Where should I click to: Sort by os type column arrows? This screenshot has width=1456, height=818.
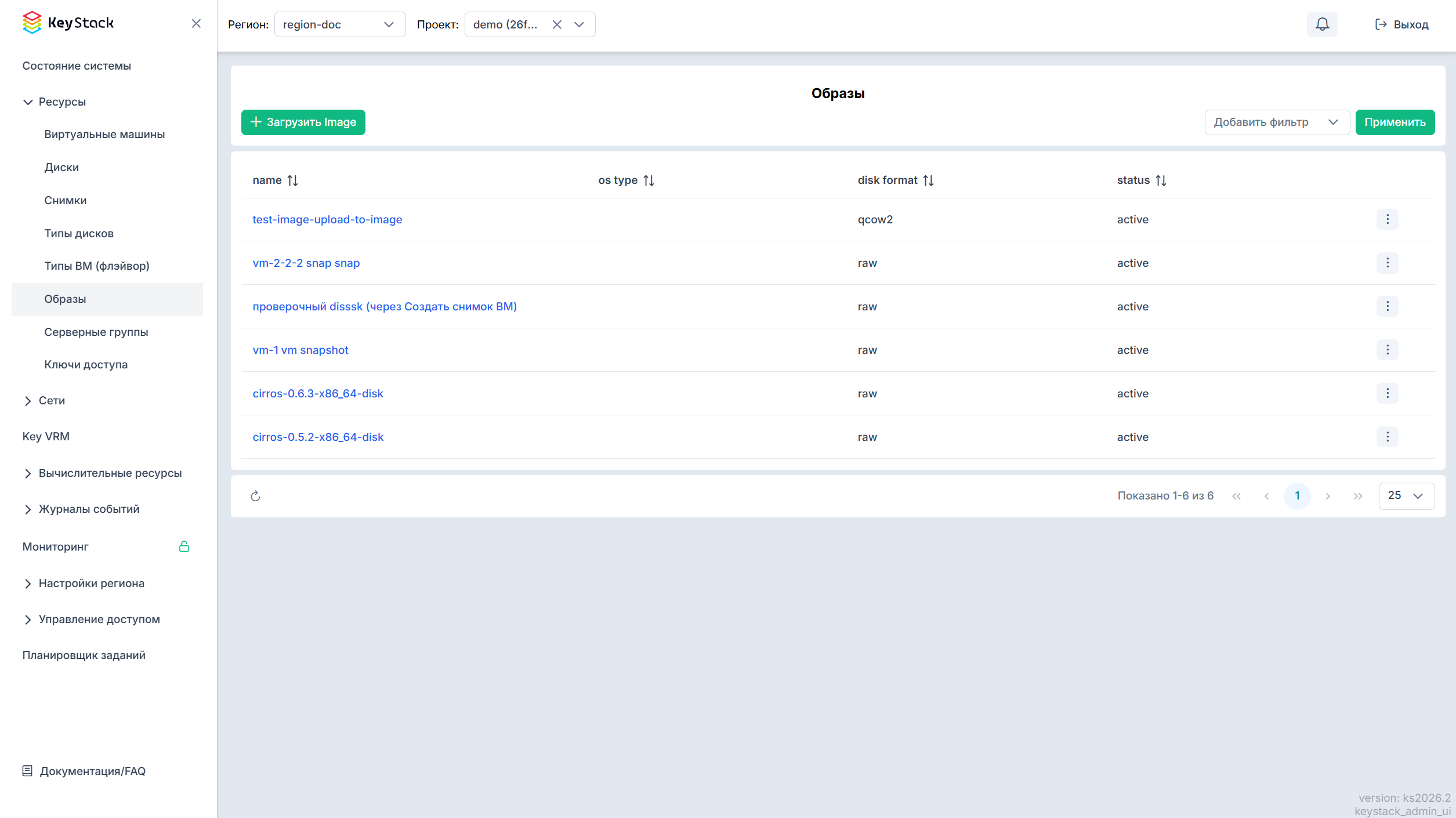coord(649,180)
